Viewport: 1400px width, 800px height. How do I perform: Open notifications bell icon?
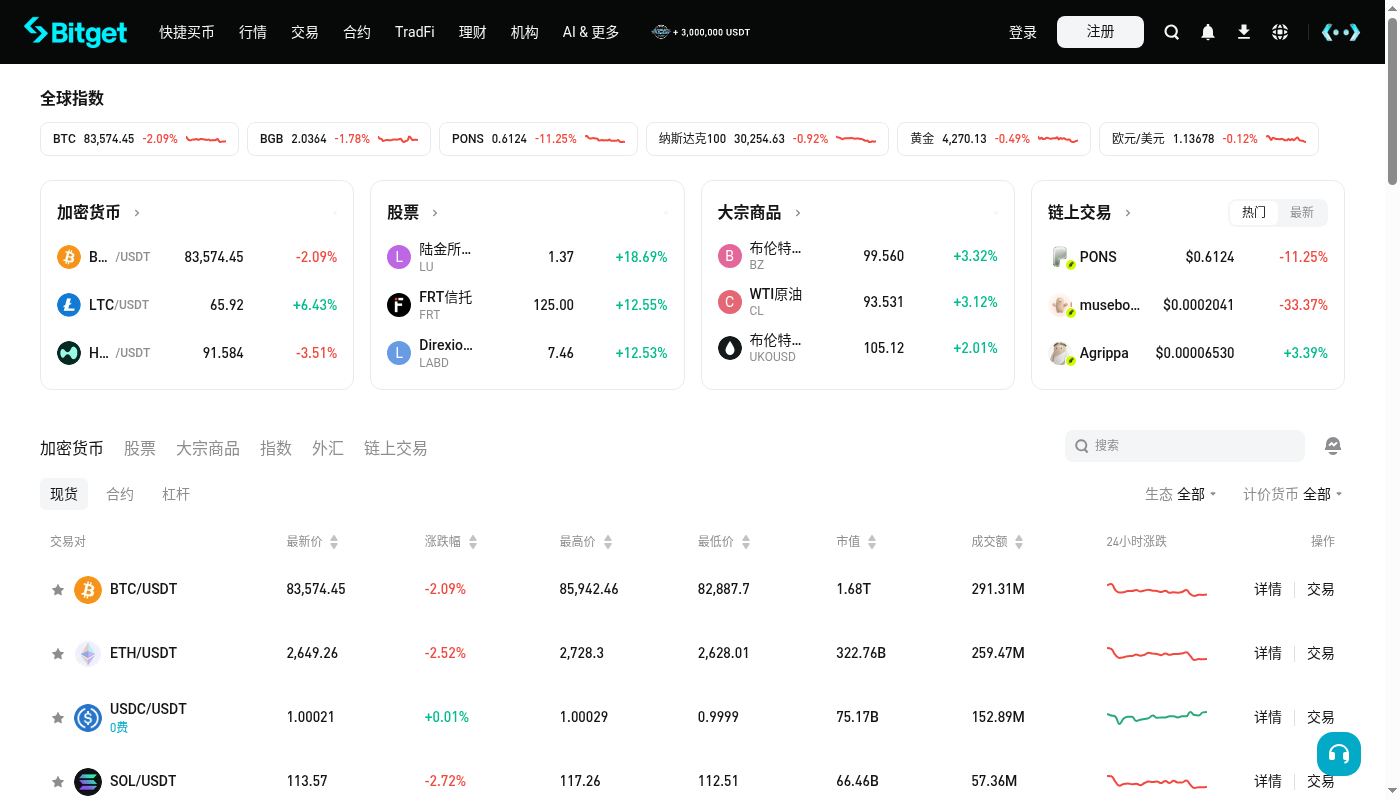(1208, 32)
